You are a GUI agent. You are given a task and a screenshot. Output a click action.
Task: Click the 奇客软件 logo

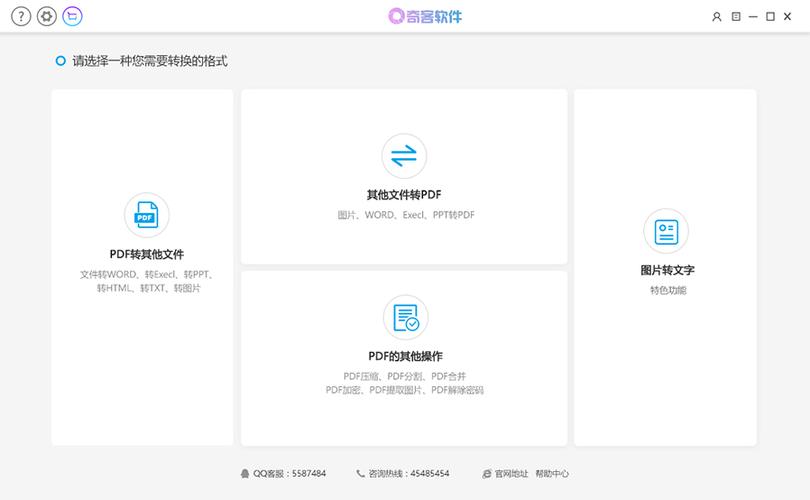425,17
